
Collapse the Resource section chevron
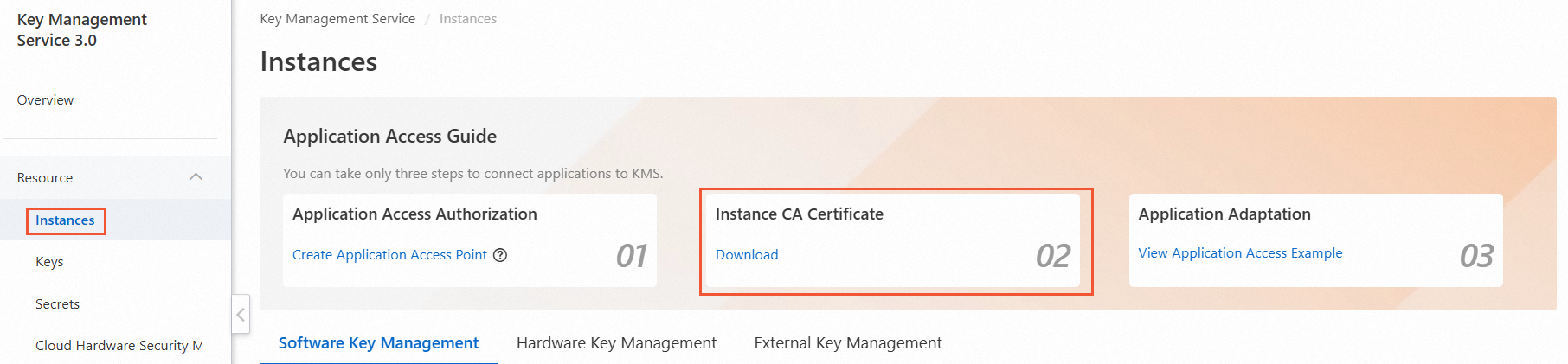click(x=196, y=177)
